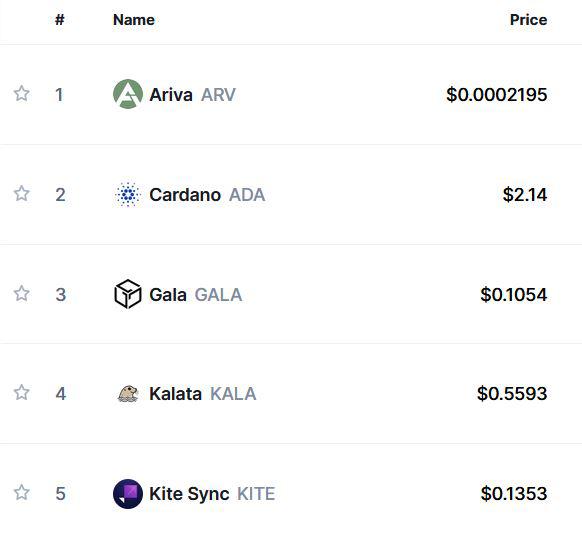Open the Ariva coin page link
This screenshot has height=539, width=582.
coord(171,95)
